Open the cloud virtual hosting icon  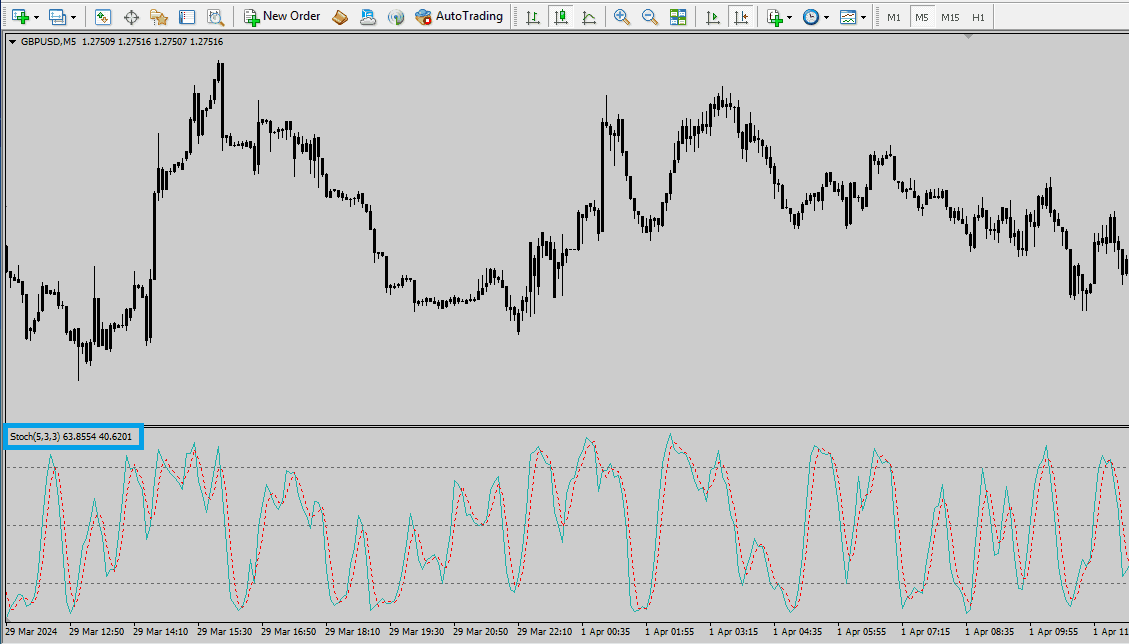(368, 17)
